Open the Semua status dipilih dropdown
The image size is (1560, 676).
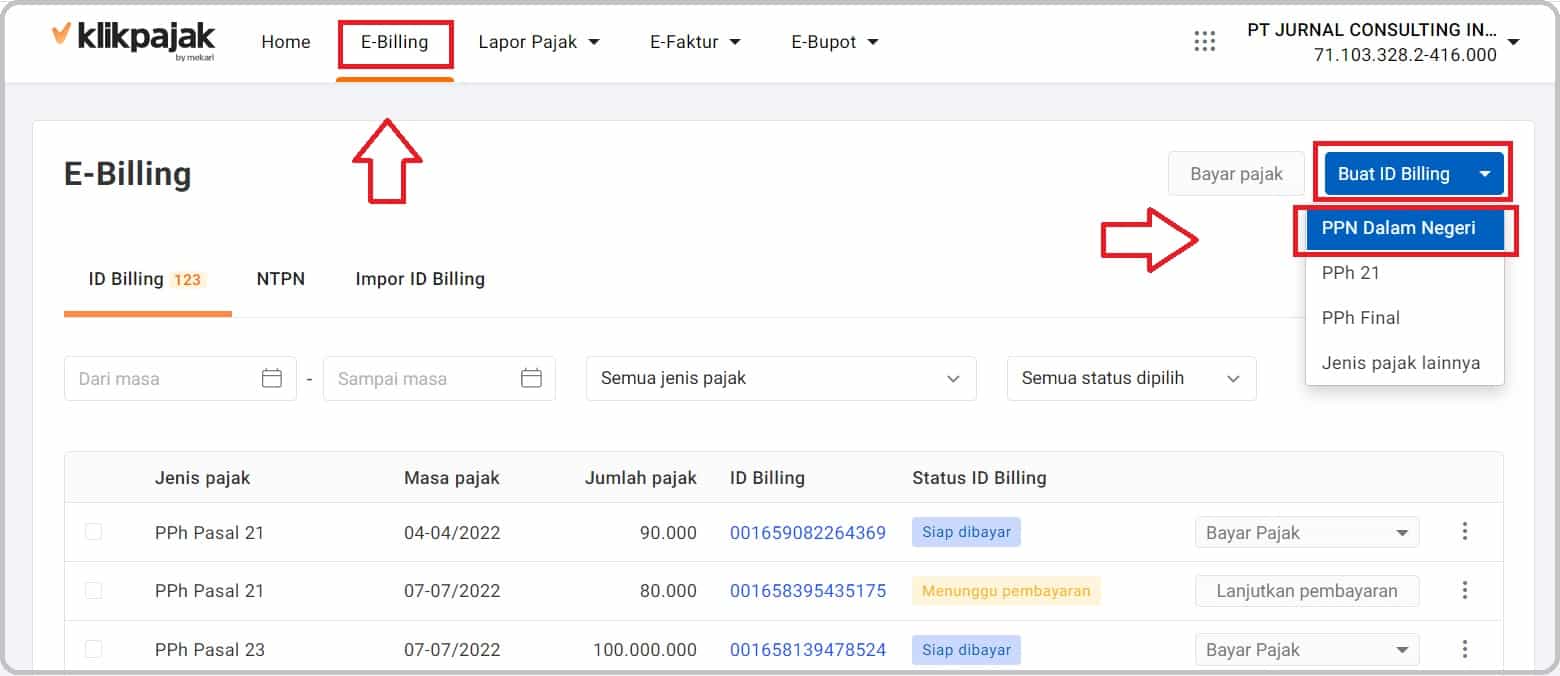tap(1130, 378)
